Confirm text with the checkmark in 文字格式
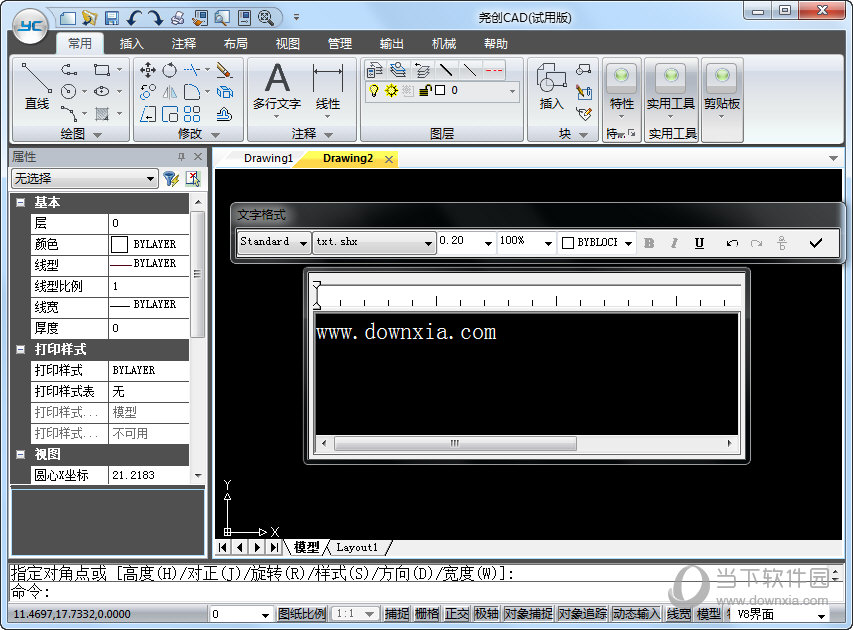Screen dimensions: 853x630 (x=815, y=243)
